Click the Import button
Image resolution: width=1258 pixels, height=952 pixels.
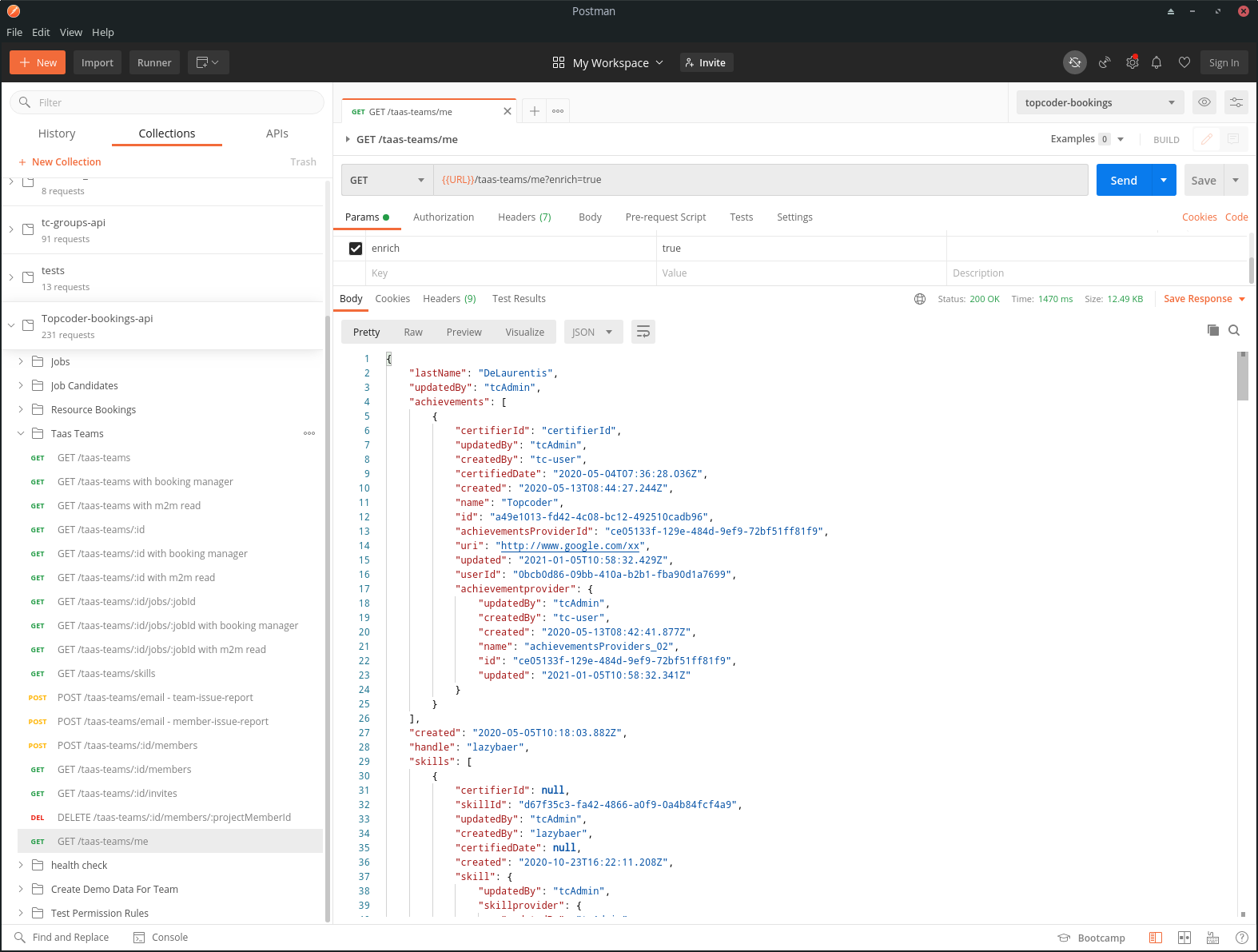tap(98, 62)
